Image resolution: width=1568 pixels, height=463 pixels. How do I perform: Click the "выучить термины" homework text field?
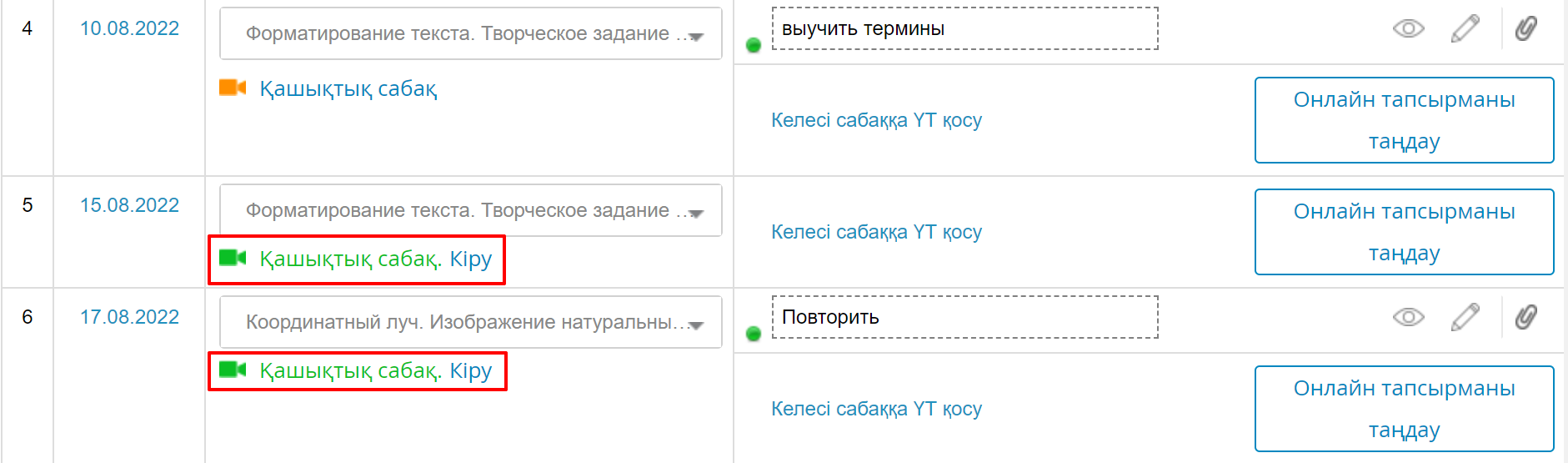(x=964, y=29)
